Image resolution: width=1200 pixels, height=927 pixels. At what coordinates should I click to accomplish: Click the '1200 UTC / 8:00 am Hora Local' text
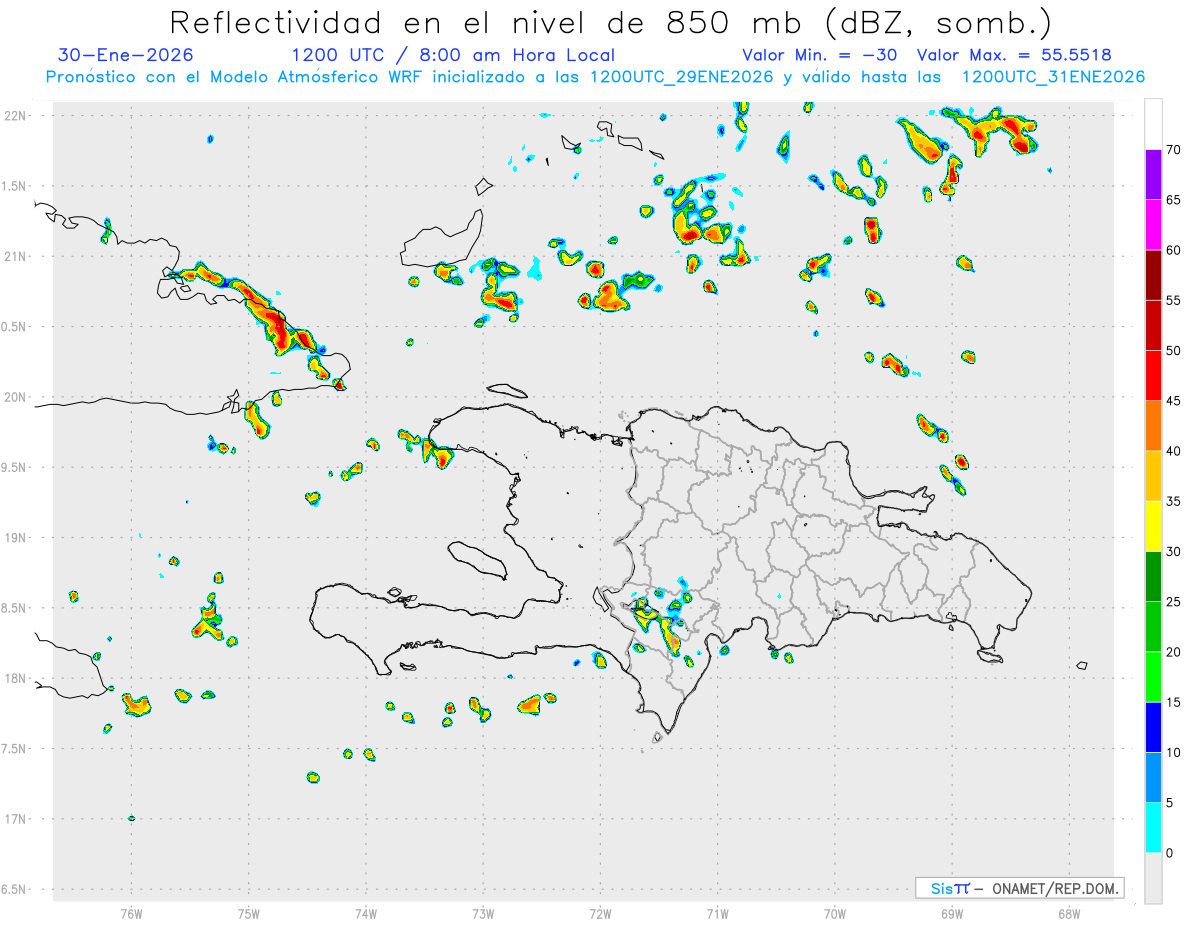453,55
